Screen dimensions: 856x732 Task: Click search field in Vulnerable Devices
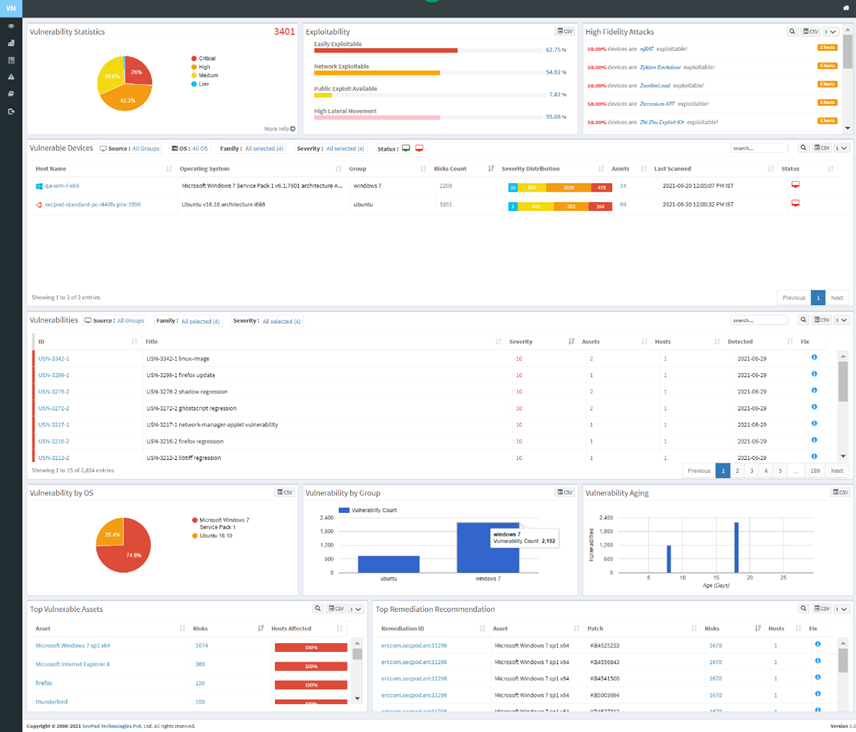click(759, 148)
